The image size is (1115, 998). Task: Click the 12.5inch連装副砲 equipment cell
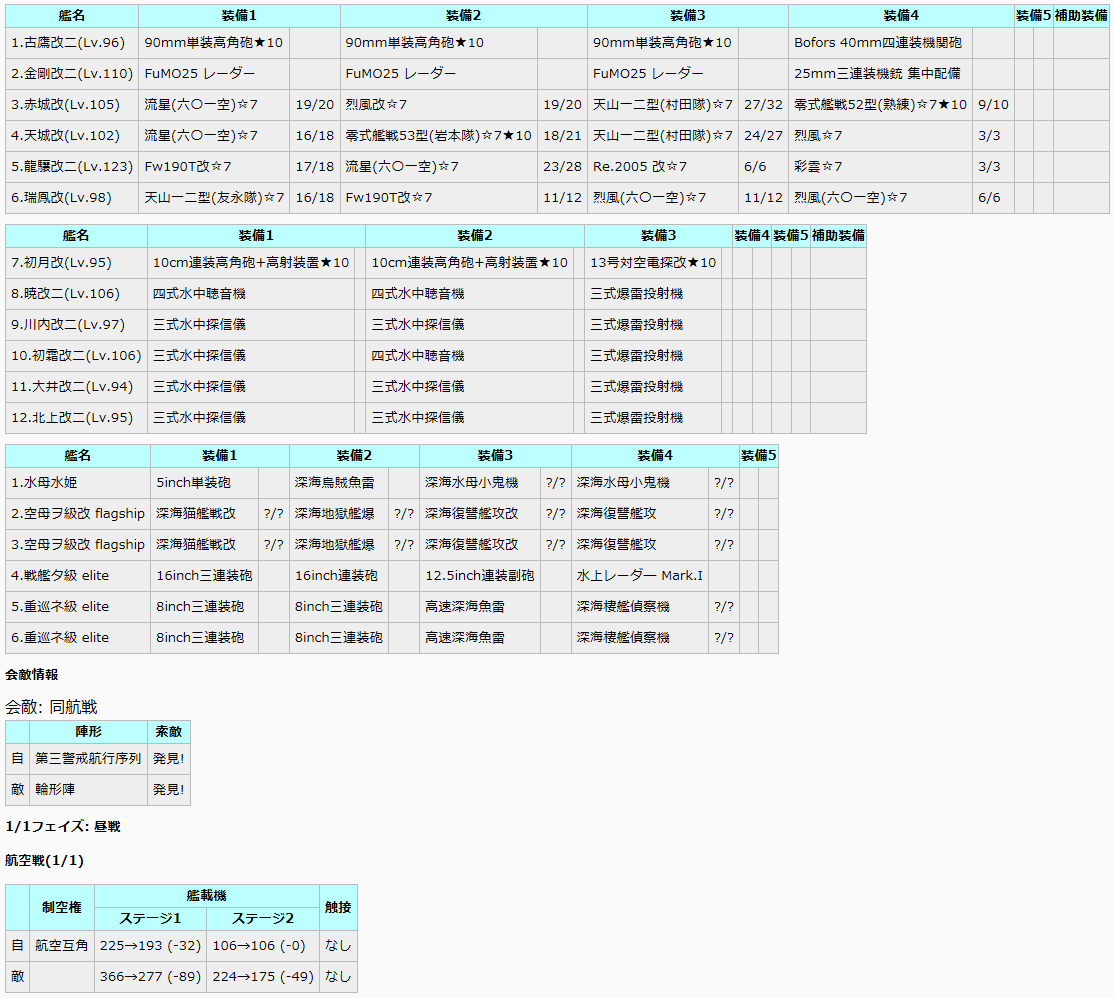point(479,576)
